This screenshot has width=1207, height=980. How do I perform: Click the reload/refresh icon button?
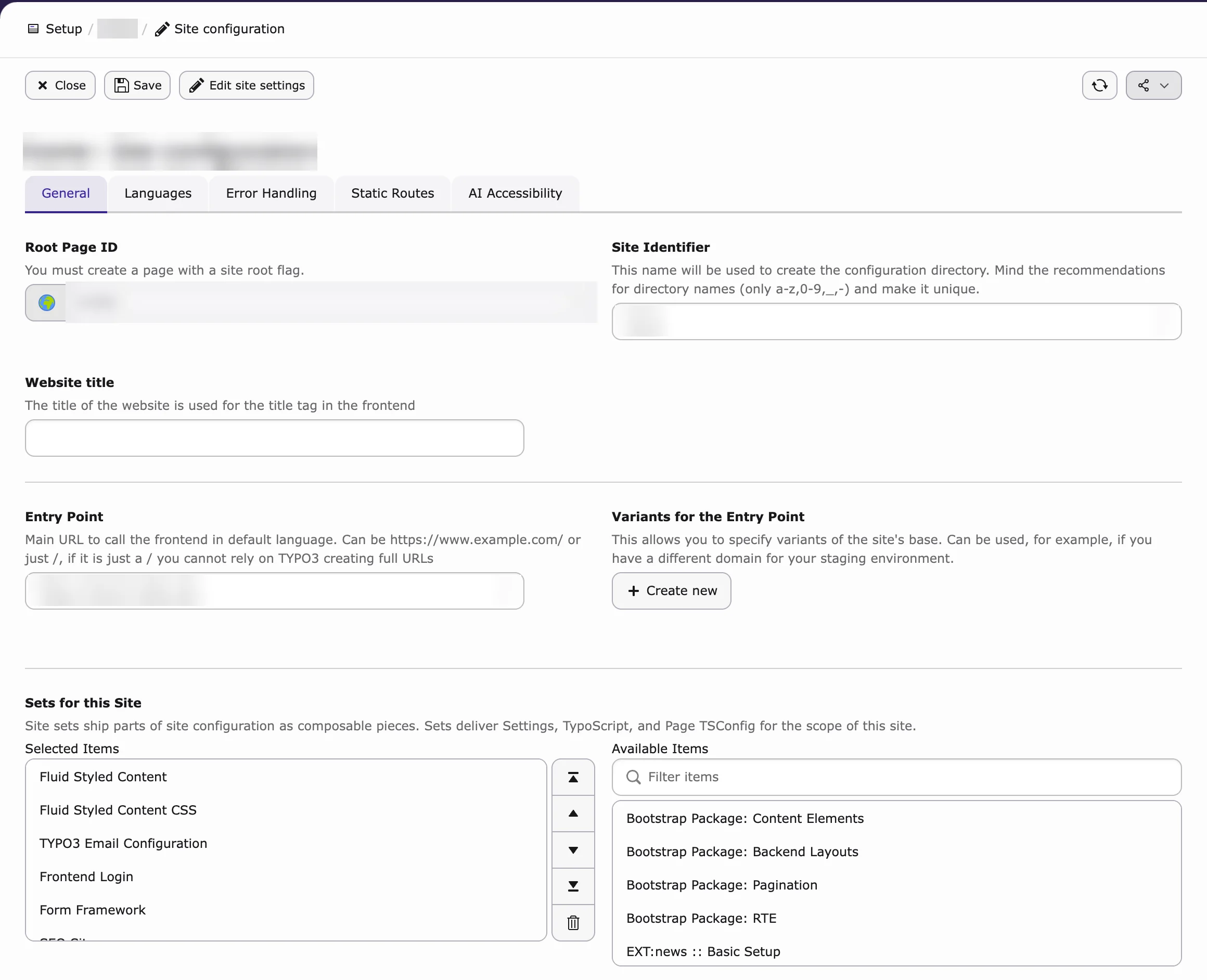tap(1099, 85)
